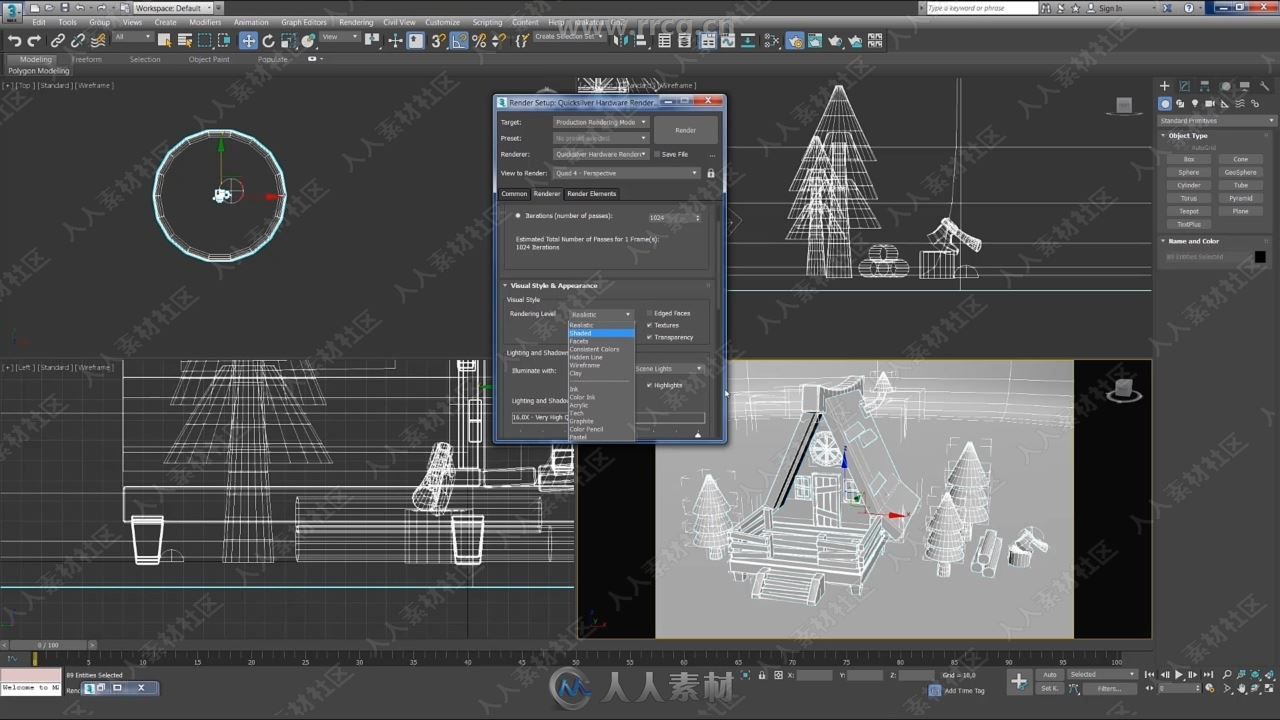This screenshot has width=1280, height=720.
Task: Toggle Percent Snap
Action: pos(479,41)
